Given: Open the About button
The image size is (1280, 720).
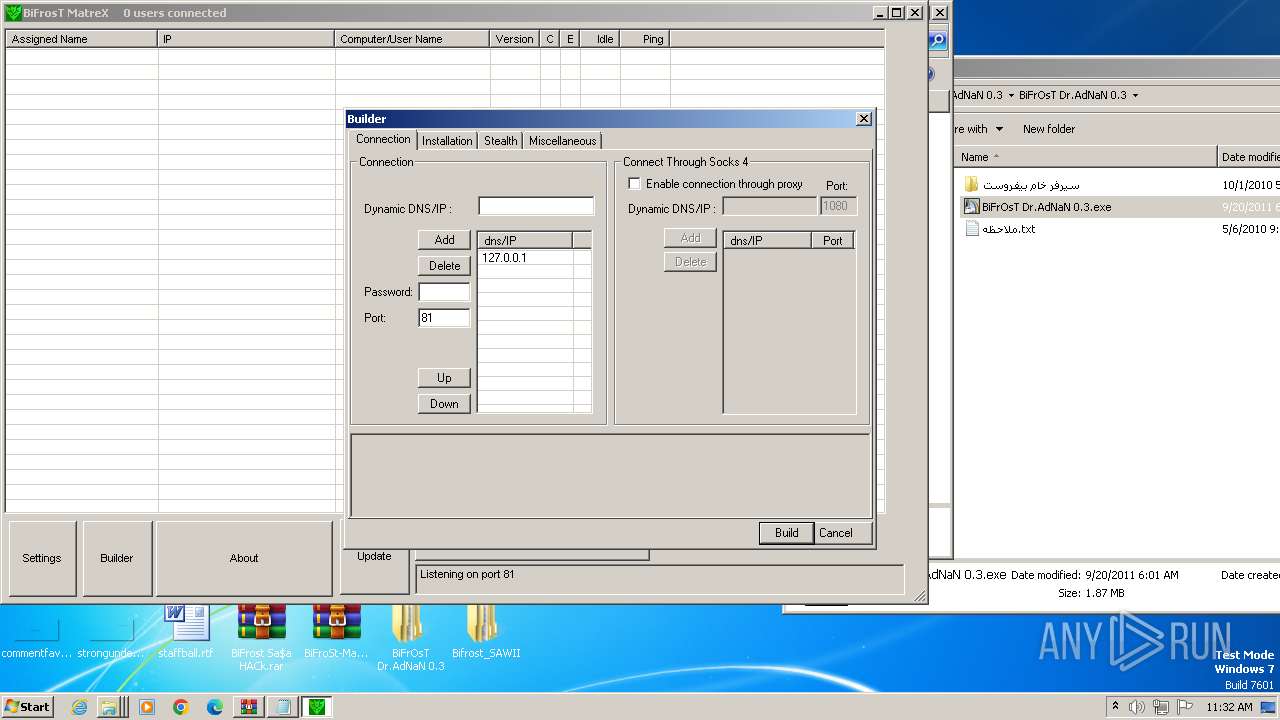Looking at the screenshot, I should tap(244, 558).
